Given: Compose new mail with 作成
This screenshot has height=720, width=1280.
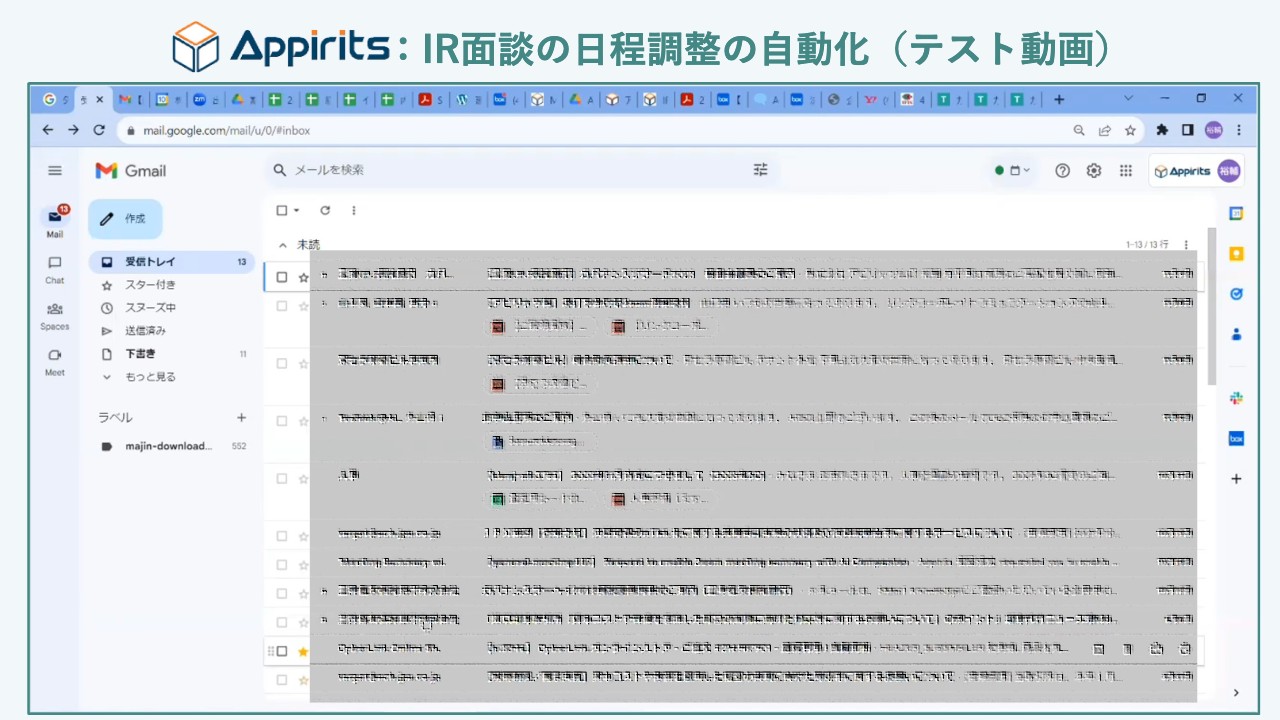Looking at the screenshot, I should click(125, 219).
